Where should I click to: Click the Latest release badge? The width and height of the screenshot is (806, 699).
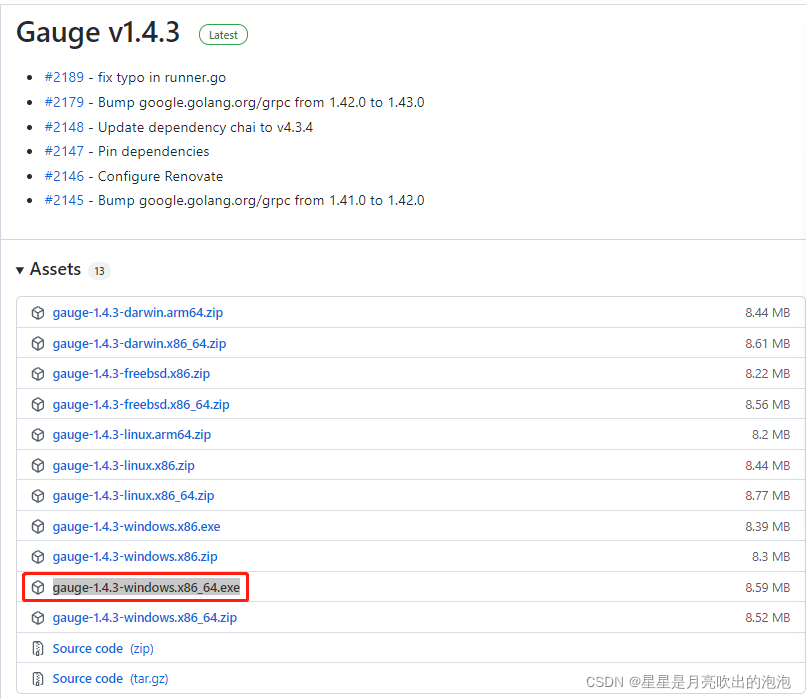click(223, 35)
